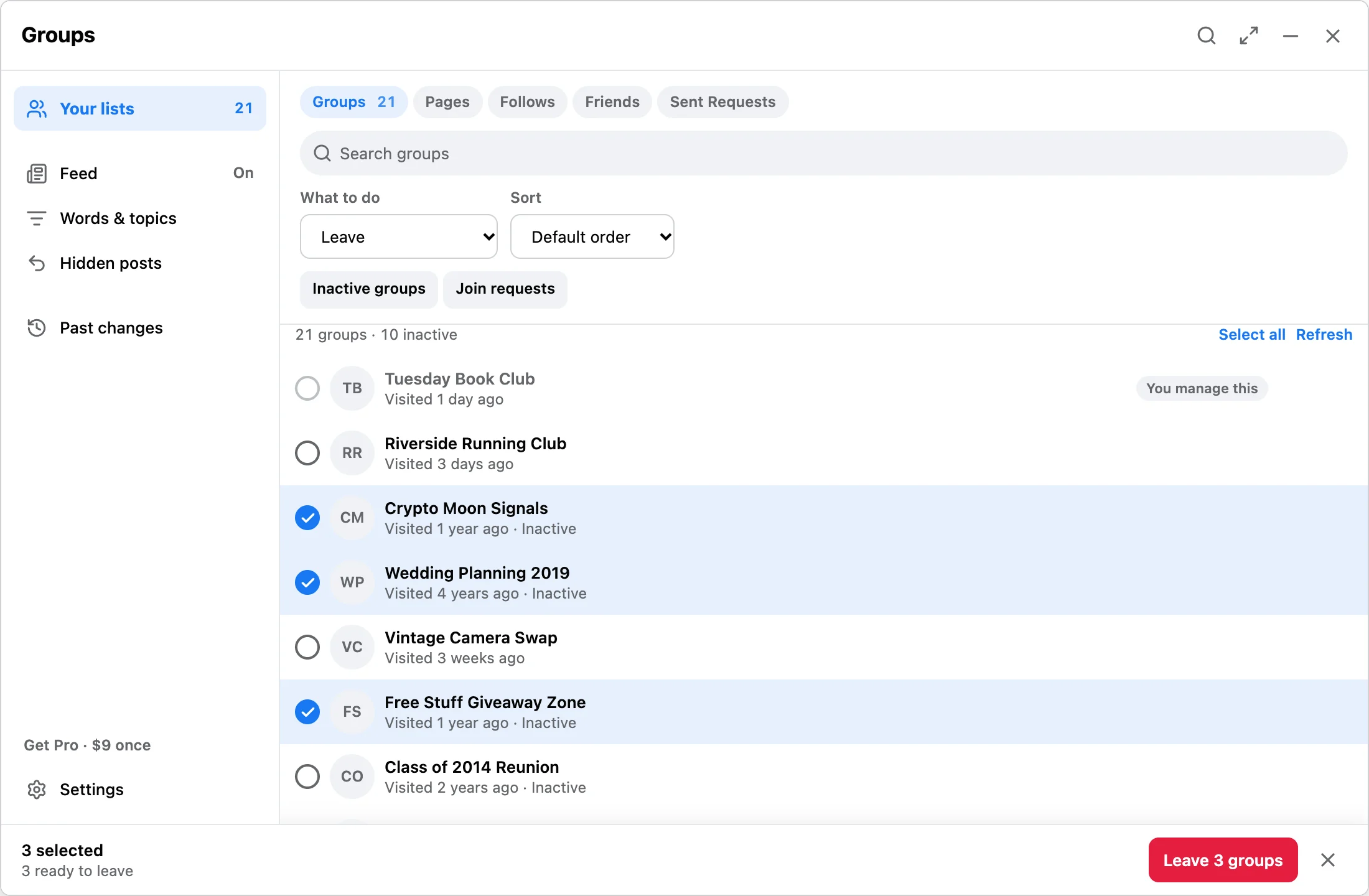Filter by Inactive groups
This screenshot has height=896, width=1369.
[369, 289]
